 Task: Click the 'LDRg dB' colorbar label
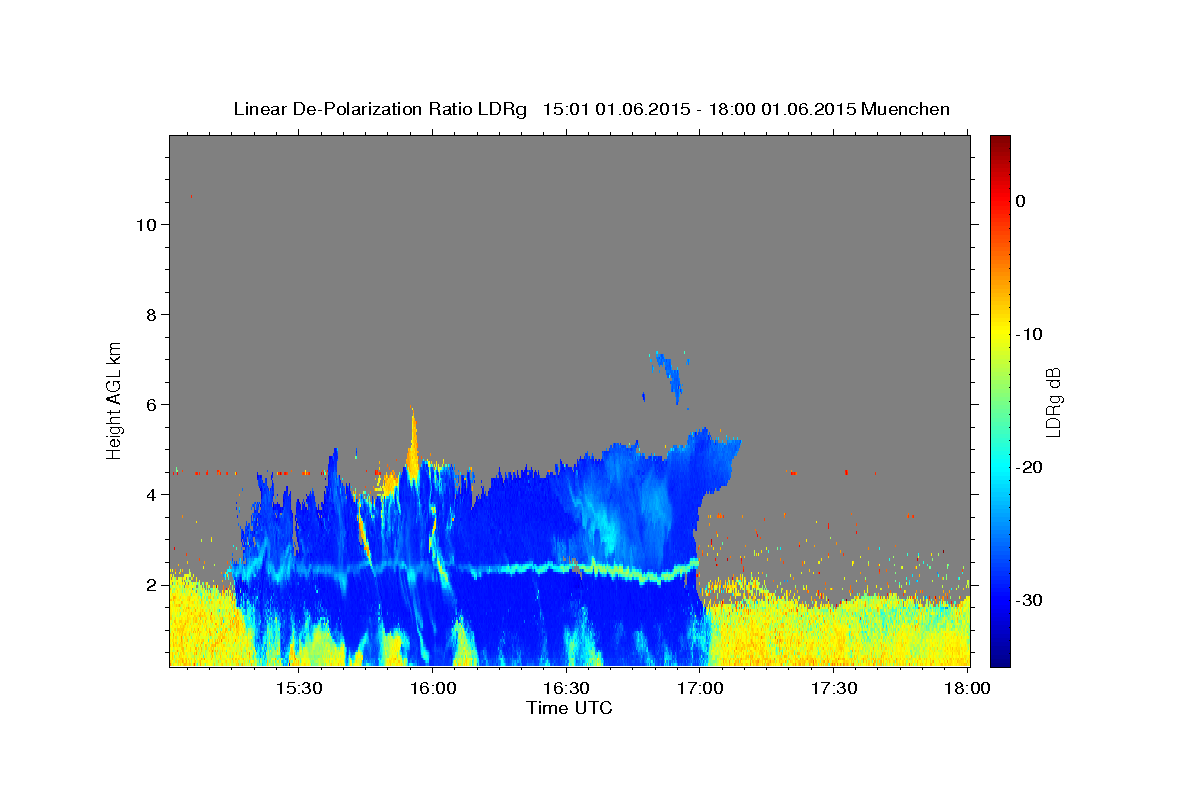[x=1053, y=403]
